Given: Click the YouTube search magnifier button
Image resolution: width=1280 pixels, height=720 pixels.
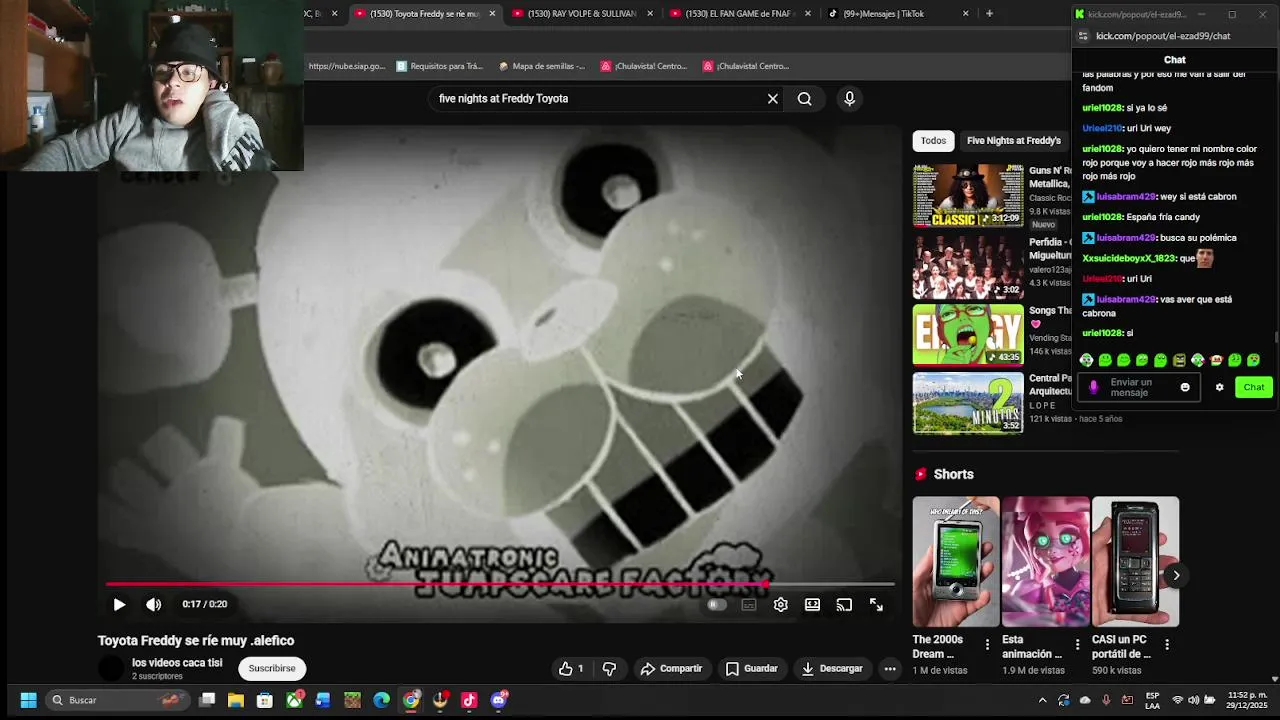Looking at the screenshot, I should click(805, 99).
